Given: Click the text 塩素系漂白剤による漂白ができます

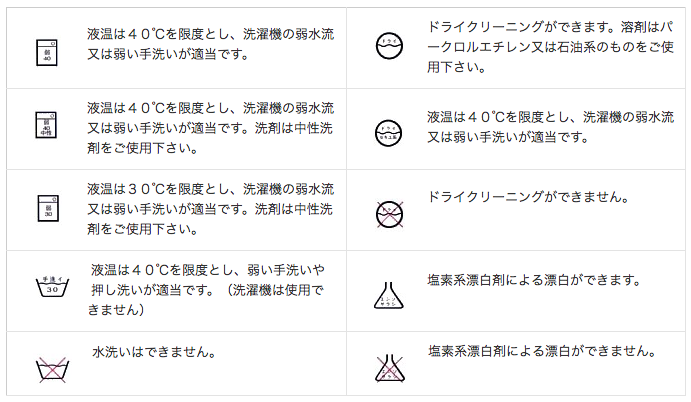Looking at the screenshot, I should click(x=533, y=281).
